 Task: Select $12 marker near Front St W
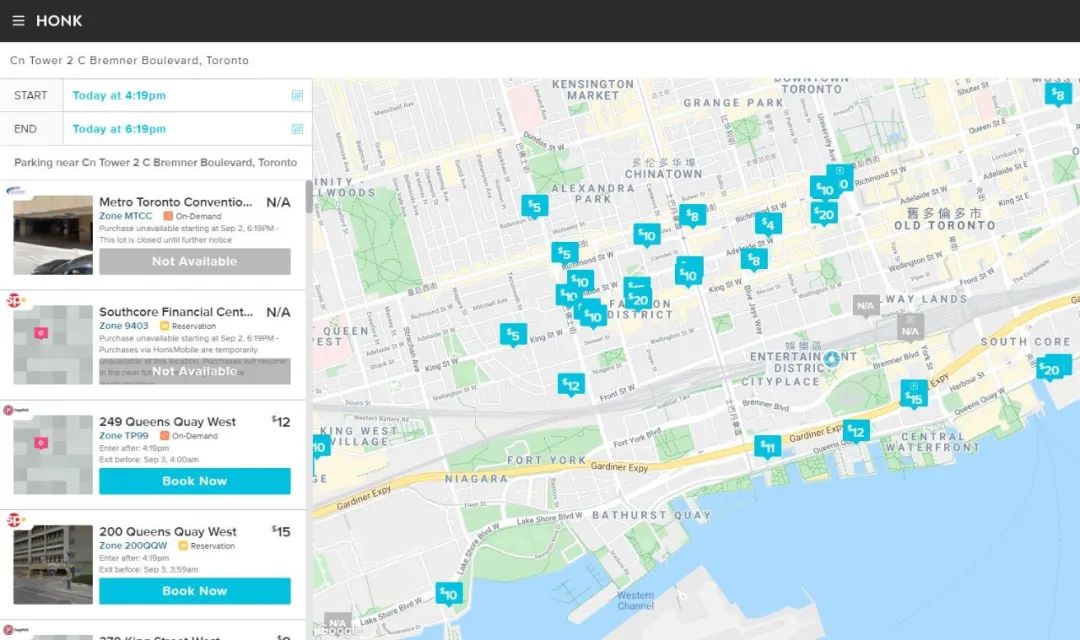(571, 384)
